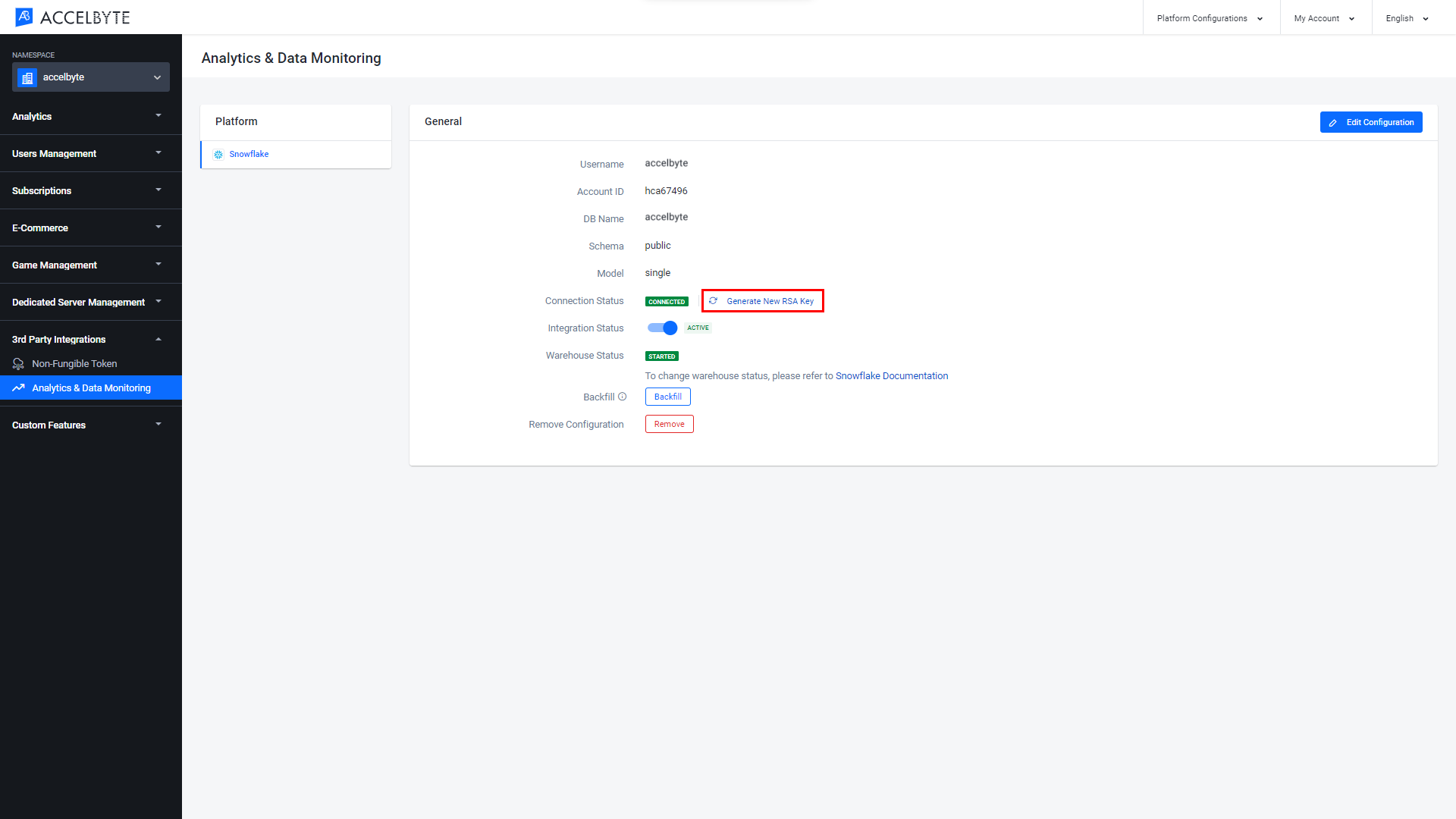Click the Generate New RSA Key refresh icon
This screenshot has width=1456, height=819.
714,301
